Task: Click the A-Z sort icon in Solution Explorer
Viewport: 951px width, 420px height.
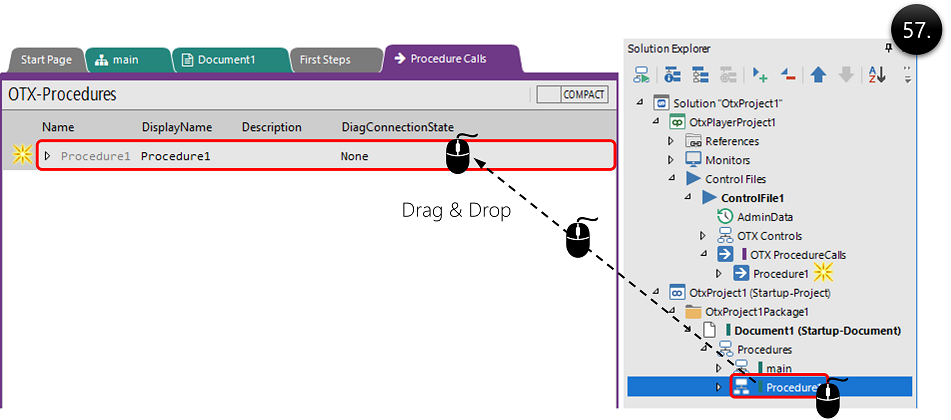Action: pos(876,76)
